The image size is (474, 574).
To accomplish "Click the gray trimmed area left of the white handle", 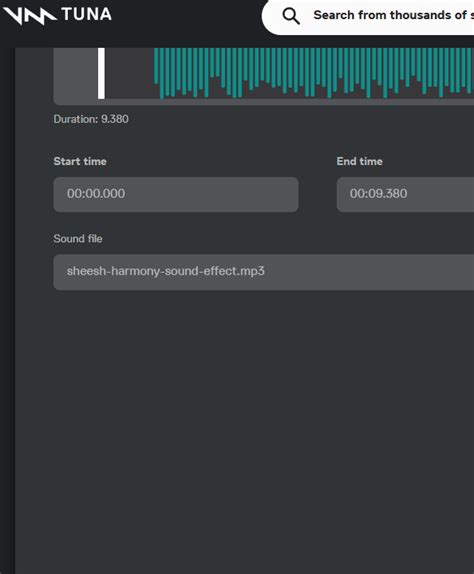I will pyautogui.click(x=75, y=73).
